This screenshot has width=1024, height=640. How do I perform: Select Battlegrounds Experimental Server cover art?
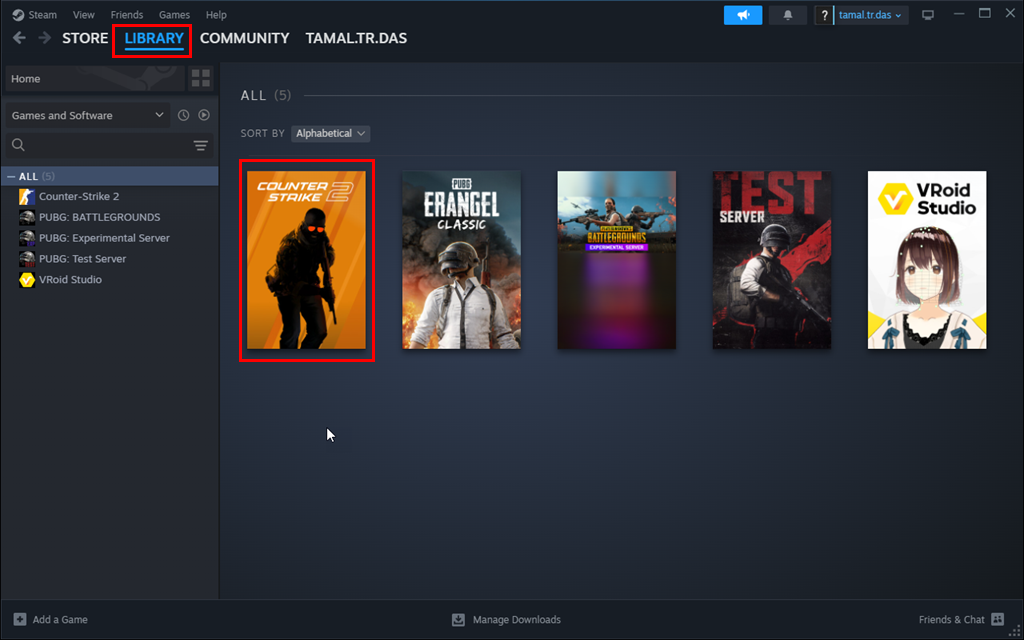pyautogui.click(x=616, y=260)
